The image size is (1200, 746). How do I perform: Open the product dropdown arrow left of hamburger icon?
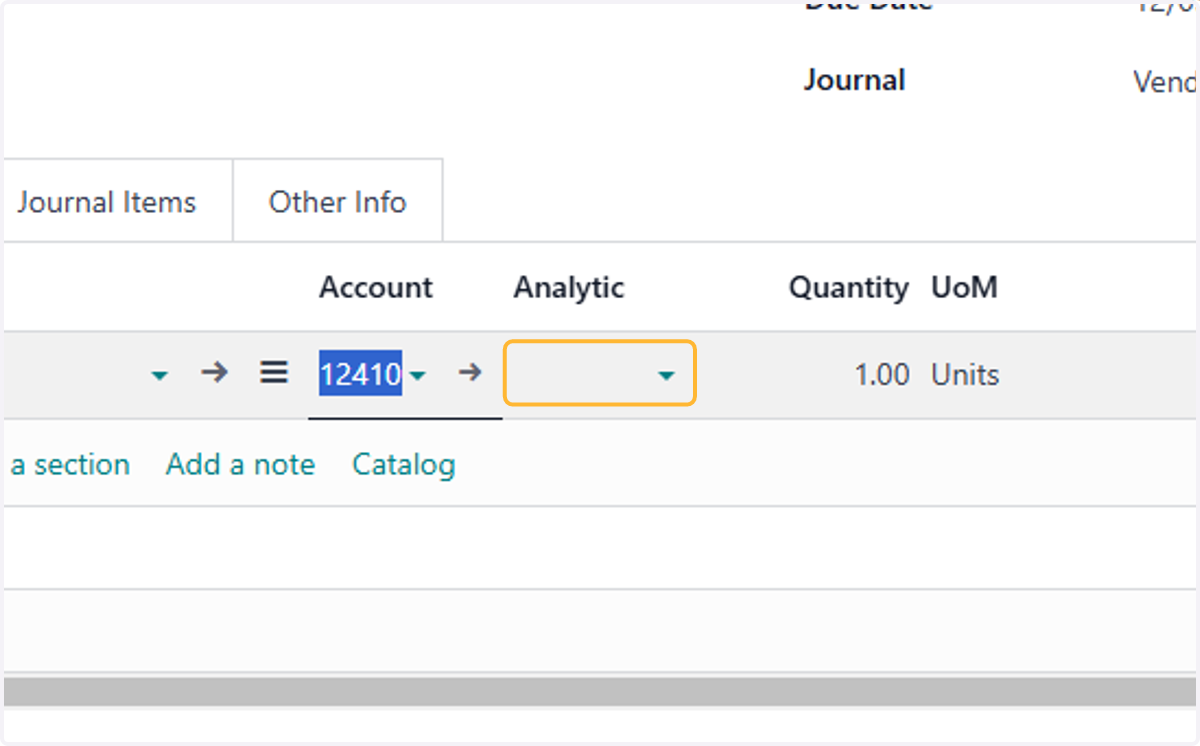(159, 375)
